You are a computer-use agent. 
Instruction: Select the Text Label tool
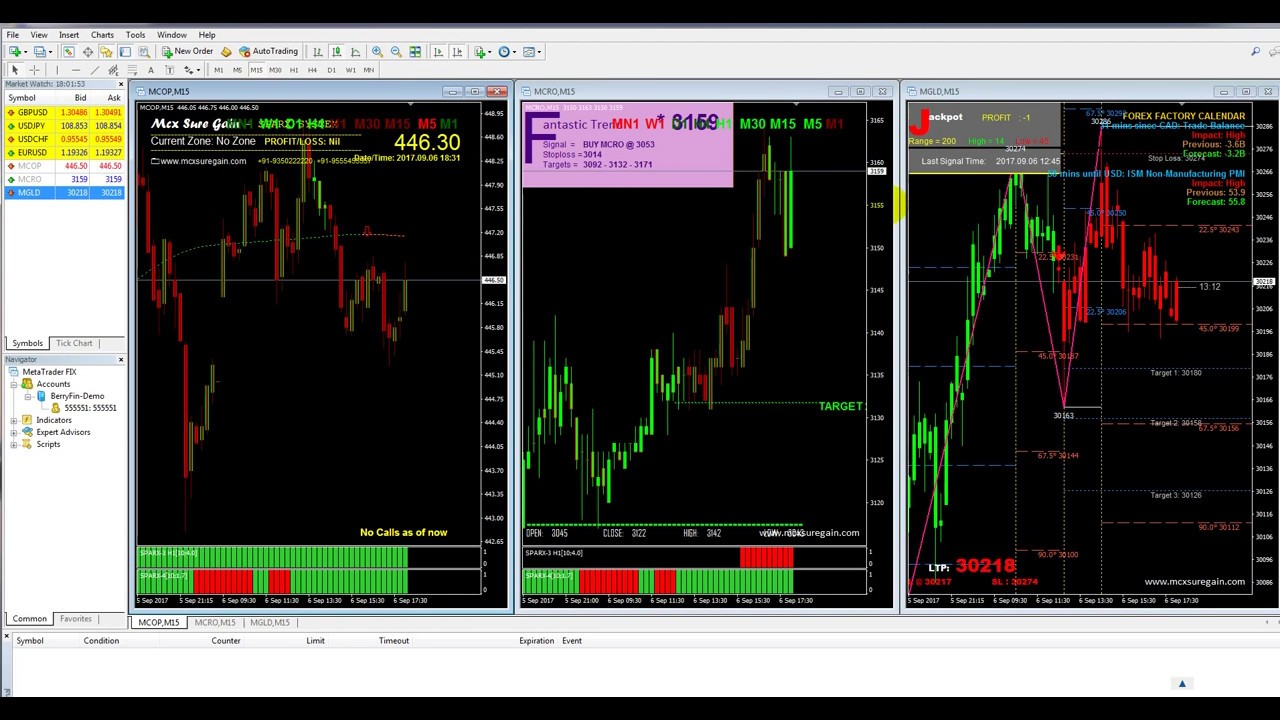point(170,70)
